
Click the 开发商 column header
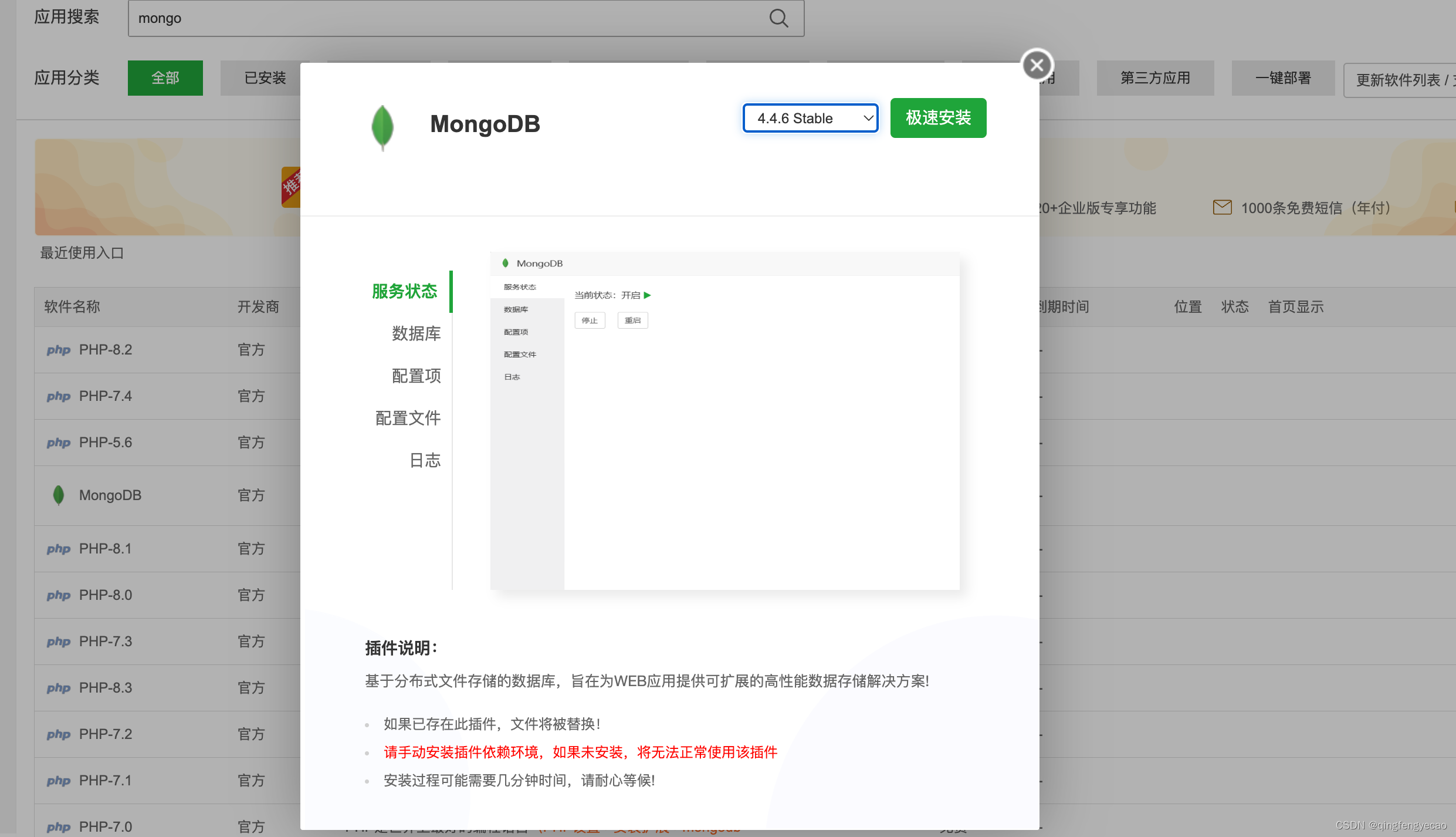pos(258,307)
